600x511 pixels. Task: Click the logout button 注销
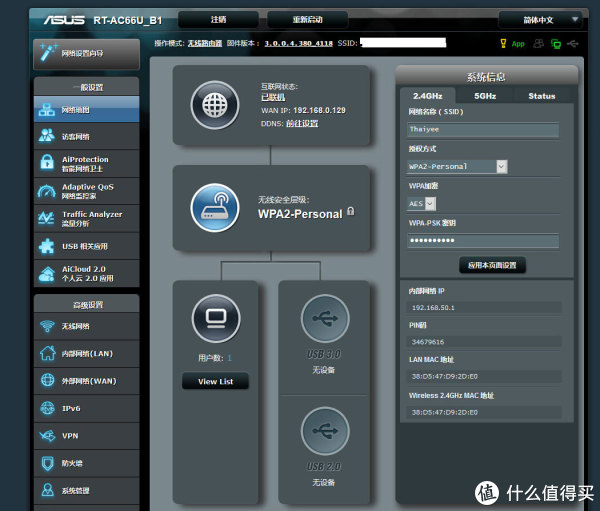pos(218,20)
